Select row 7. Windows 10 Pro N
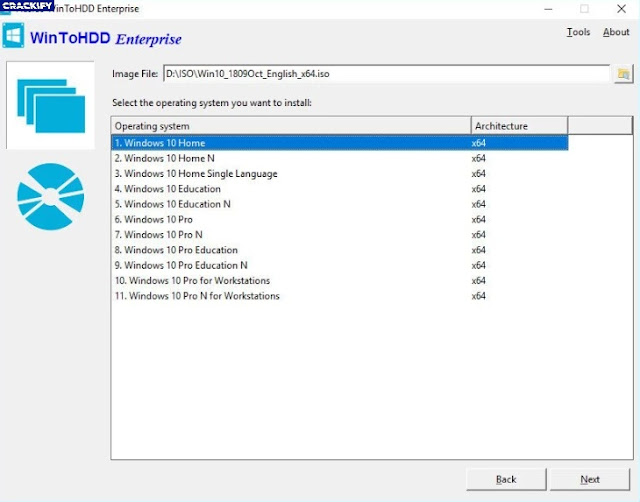 coord(340,235)
